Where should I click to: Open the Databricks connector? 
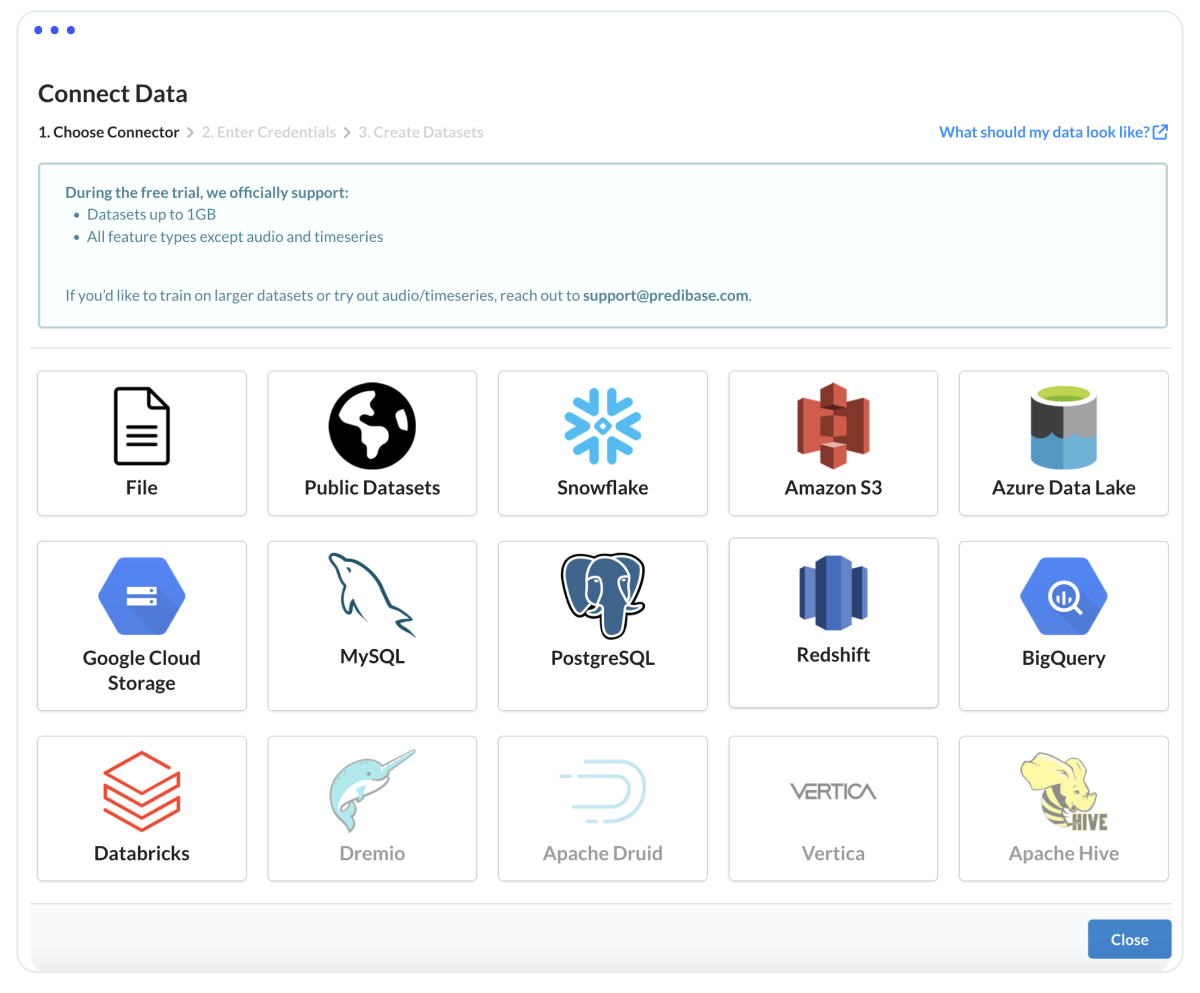point(141,808)
